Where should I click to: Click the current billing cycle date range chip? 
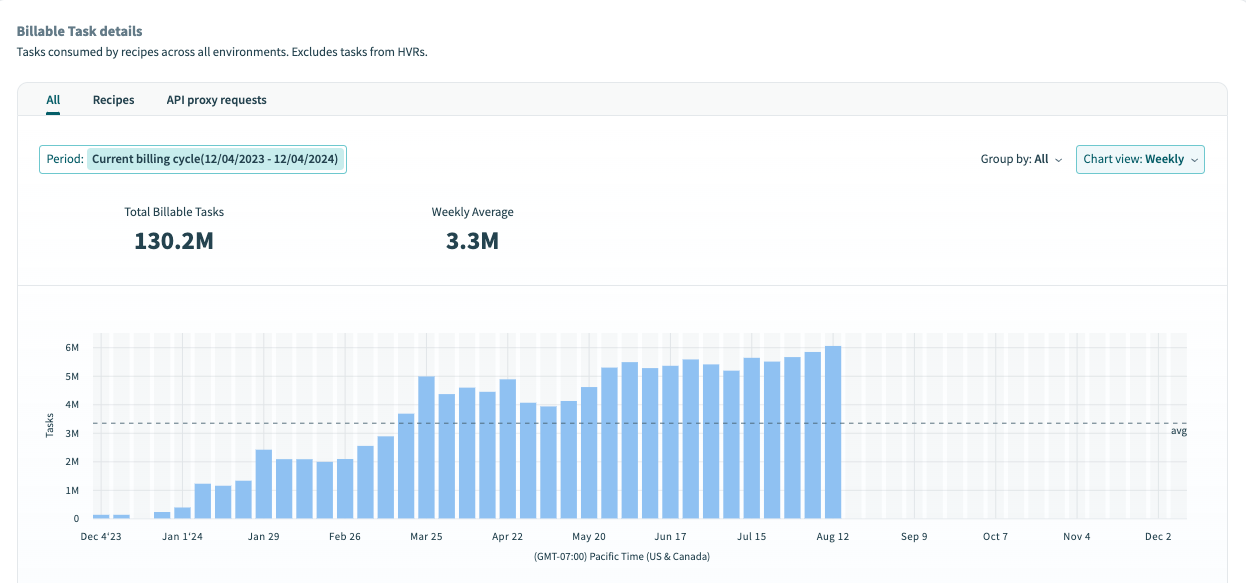coord(217,160)
